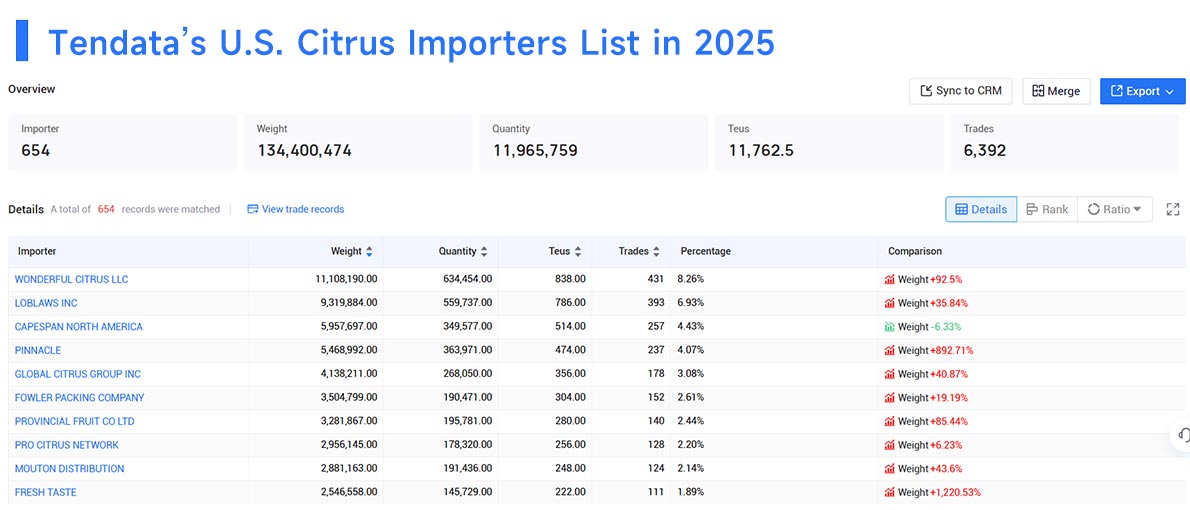This screenshot has width=1190, height=510.
Task: Click trades value 431
Action: click(x=655, y=279)
